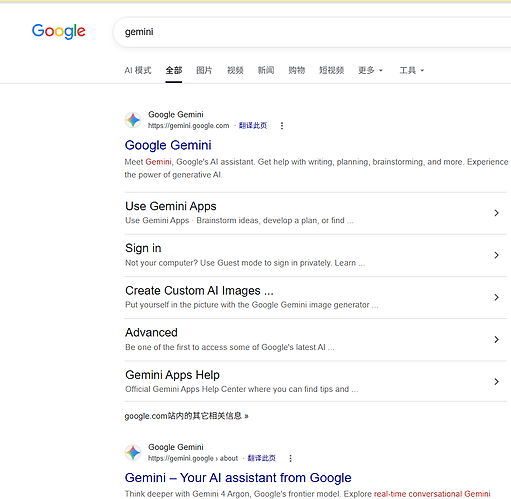
Task: Switch to 购物 tab
Action: pyautogui.click(x=297, y=70)
